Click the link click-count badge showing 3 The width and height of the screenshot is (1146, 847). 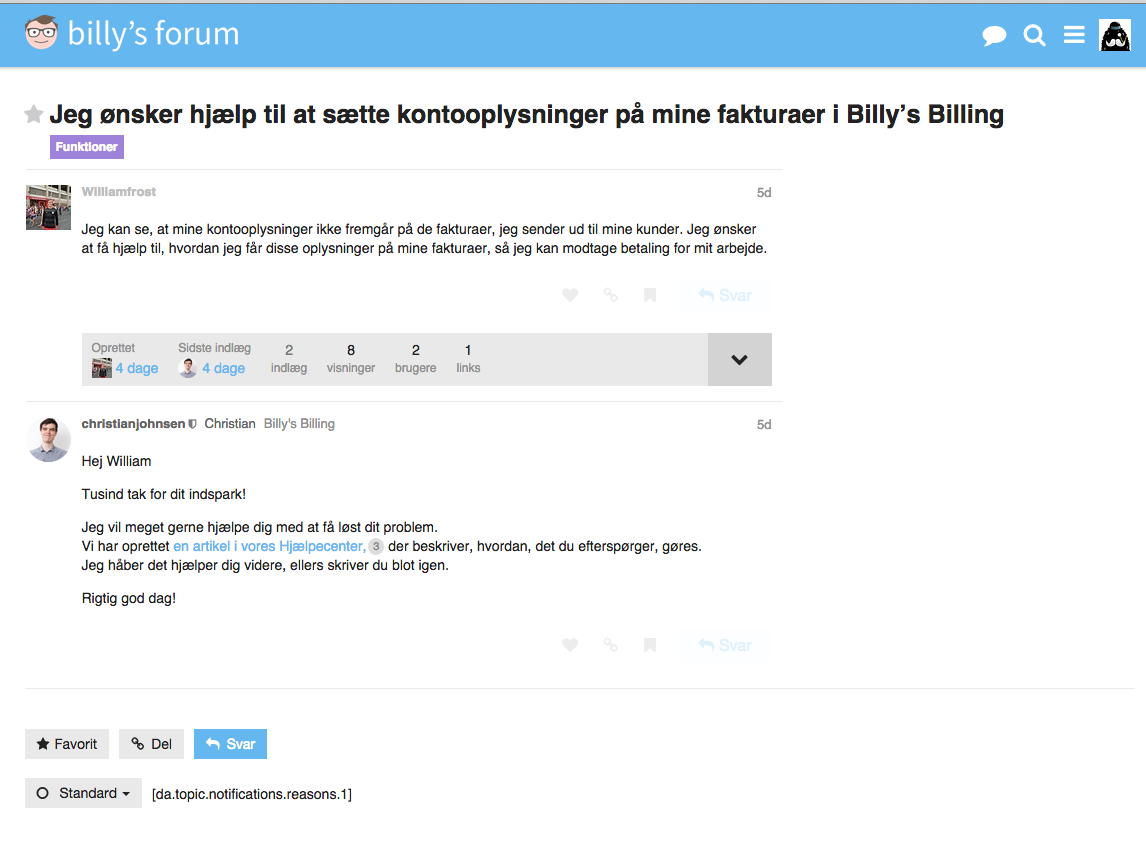click(376, 546)
